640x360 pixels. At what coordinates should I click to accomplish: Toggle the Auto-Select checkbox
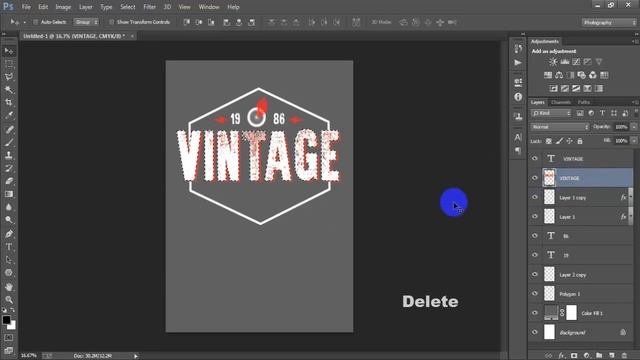pos(36,22)
